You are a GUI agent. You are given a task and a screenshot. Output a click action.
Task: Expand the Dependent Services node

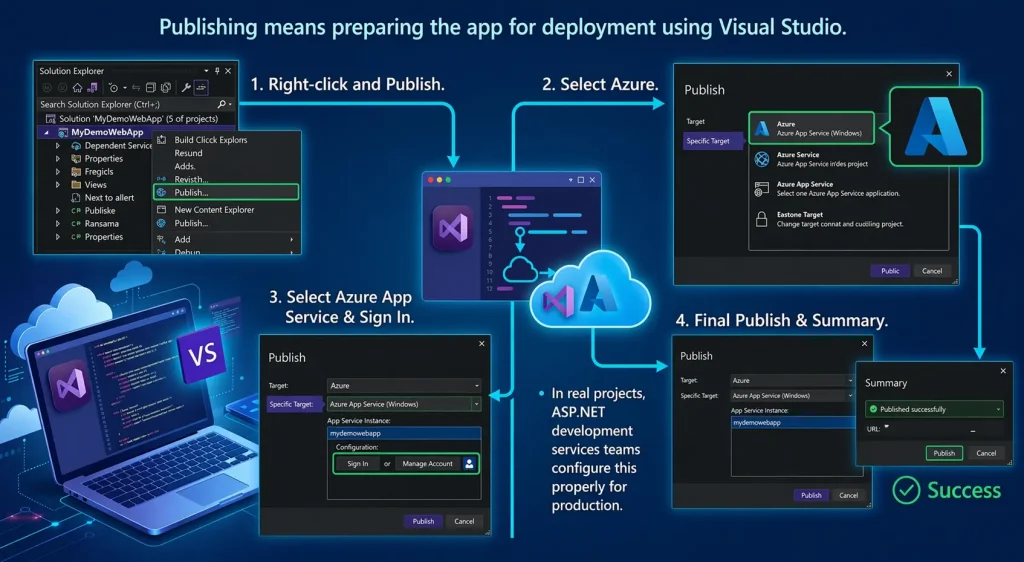pyautogui.click(x=57, y=146)
